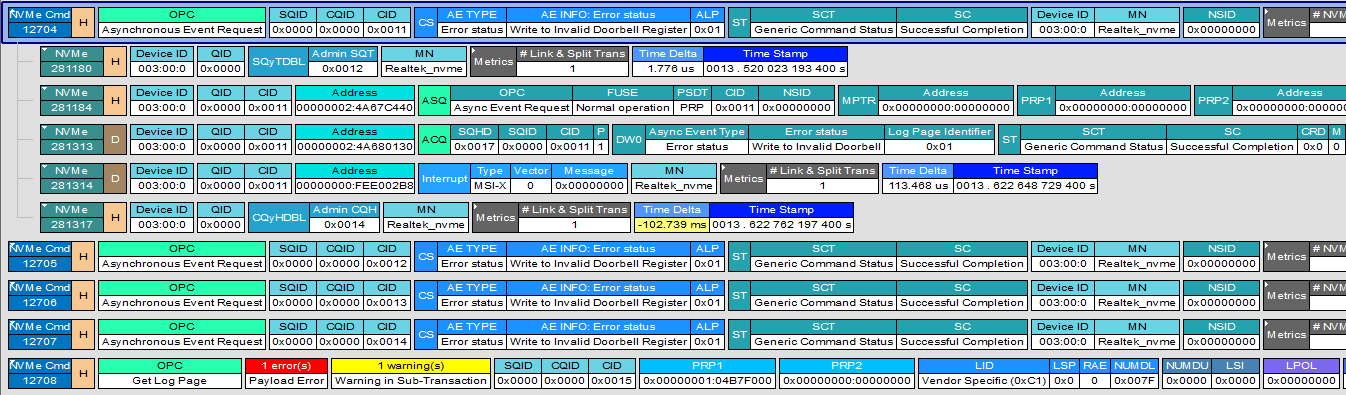Select the ACQ cell in packet 281313
Screen dimensions: 1346x395
434,139
